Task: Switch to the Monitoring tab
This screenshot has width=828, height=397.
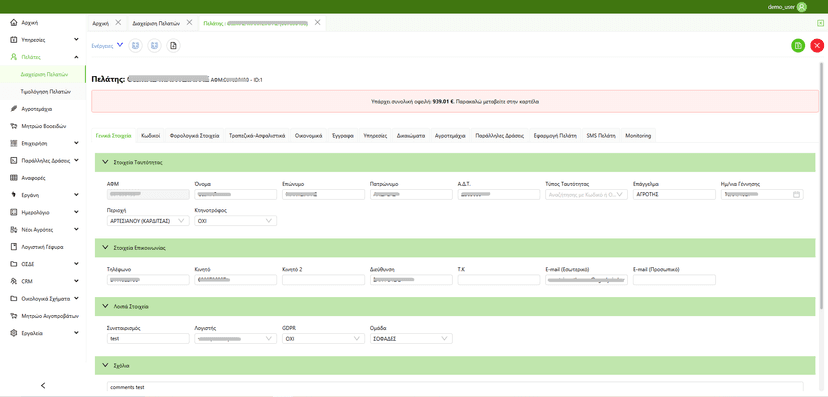Action: pos(638,136)
